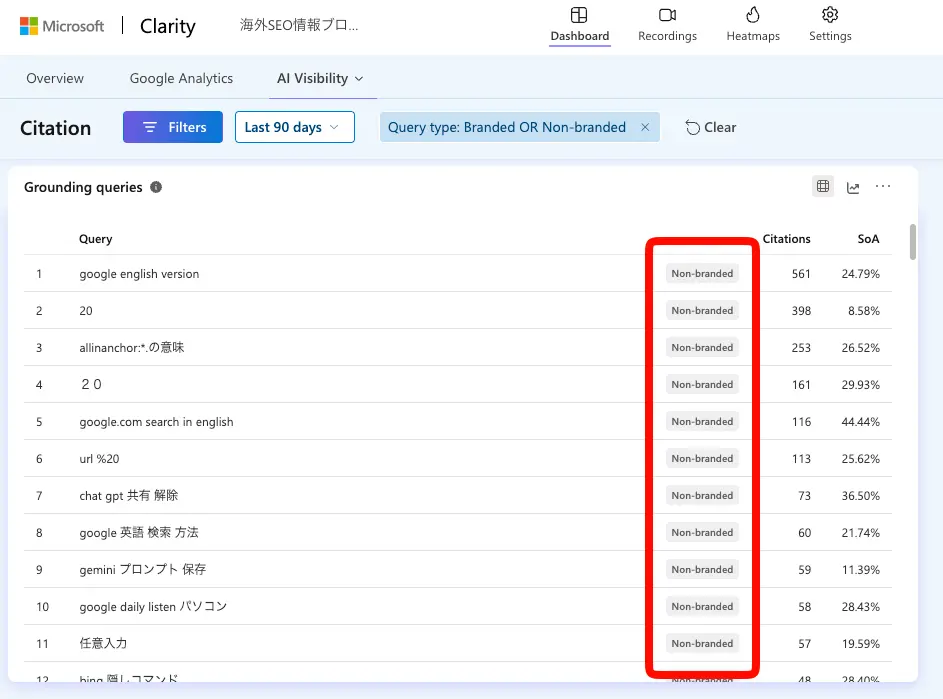Viewport: 943px width, 699px height.
Task: Click the SoA value 26.52%
Action: [861, 348]
